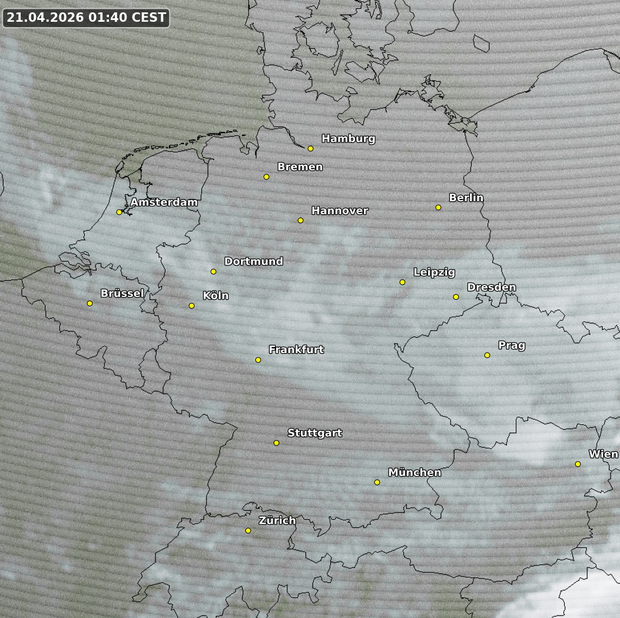The width and height of the screenshot is (620, 618).
Task: Click the yellow marker beside Köln
Action: 192,306
